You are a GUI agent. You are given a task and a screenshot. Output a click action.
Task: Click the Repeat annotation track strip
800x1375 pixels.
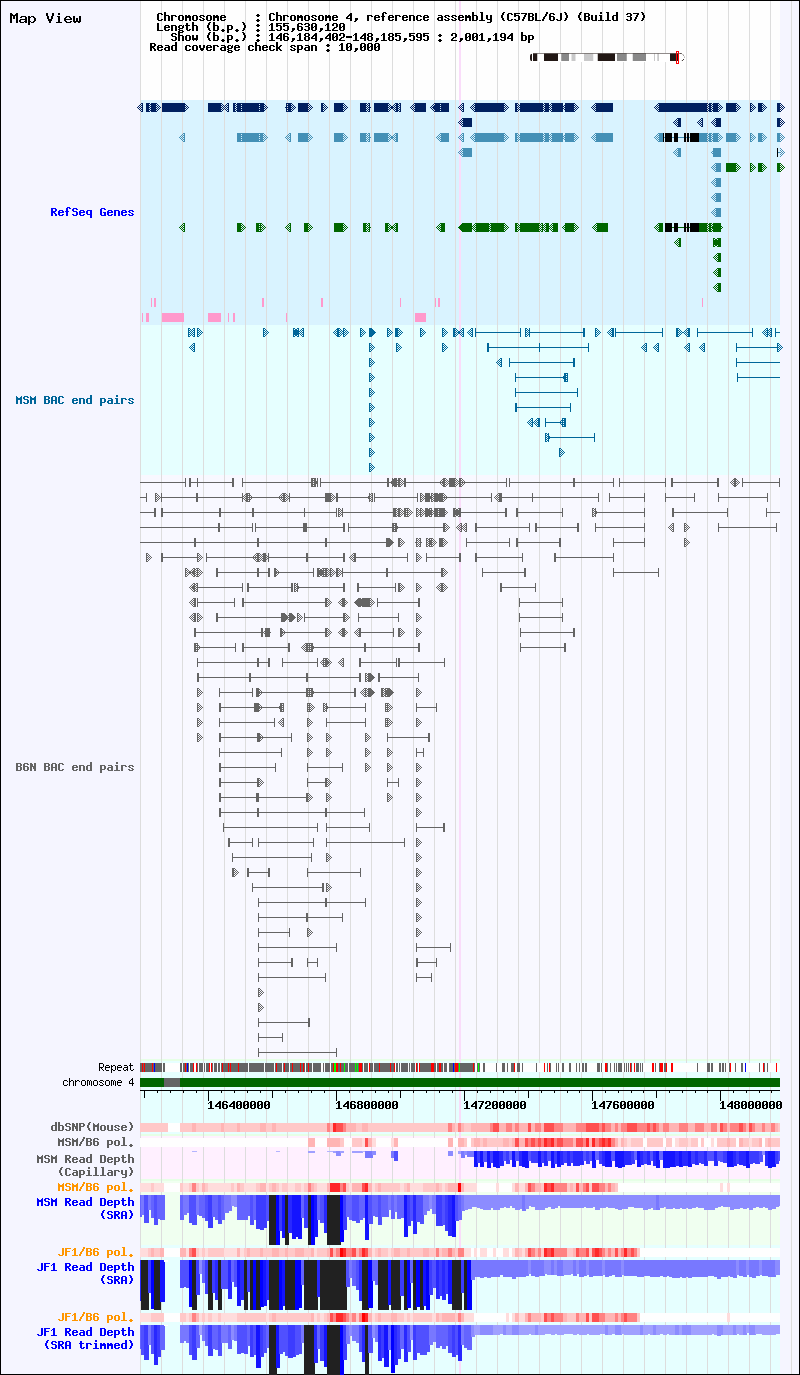460,1067
